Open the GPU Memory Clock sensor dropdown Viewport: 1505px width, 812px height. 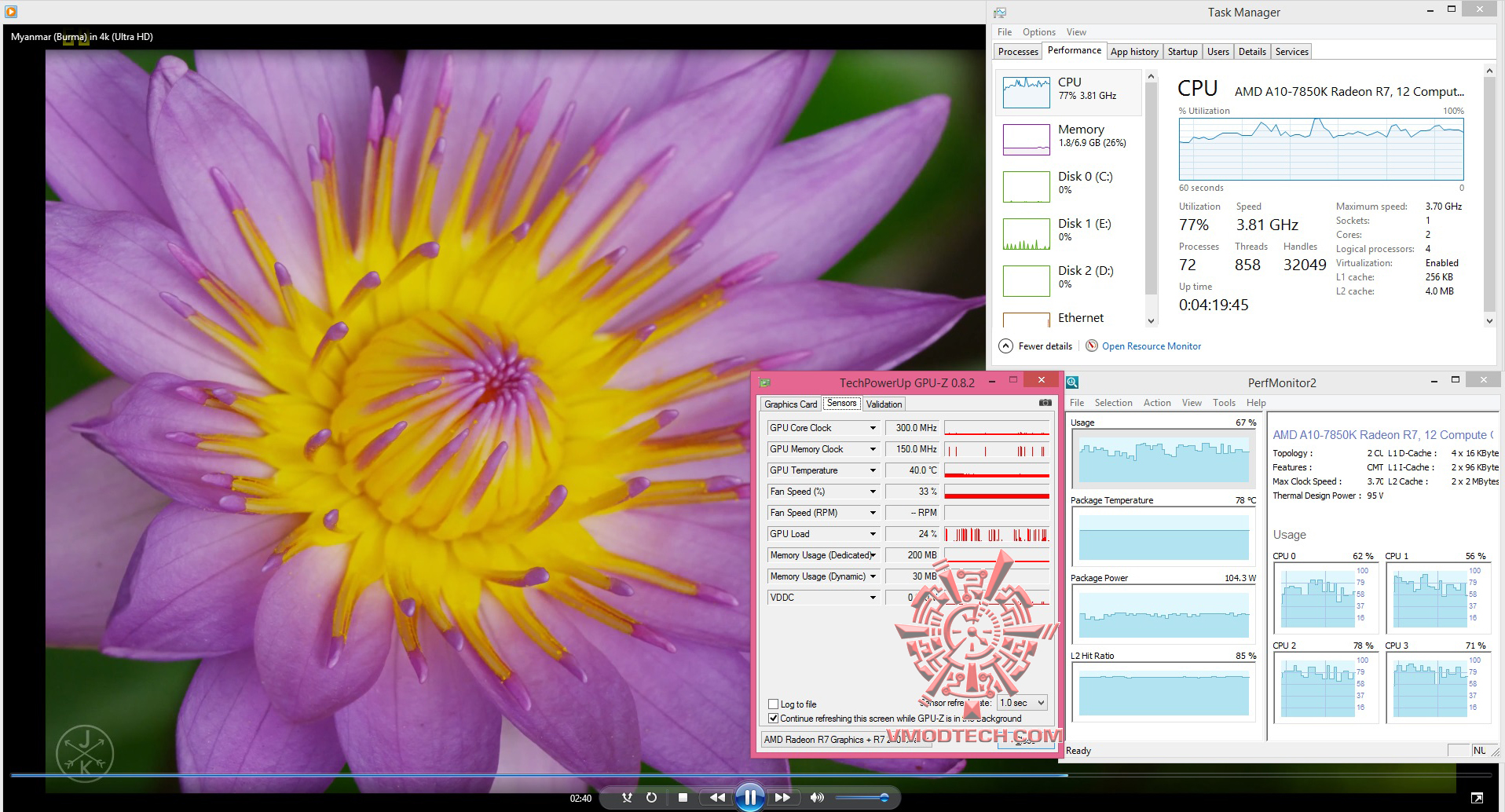coord(873,449)
